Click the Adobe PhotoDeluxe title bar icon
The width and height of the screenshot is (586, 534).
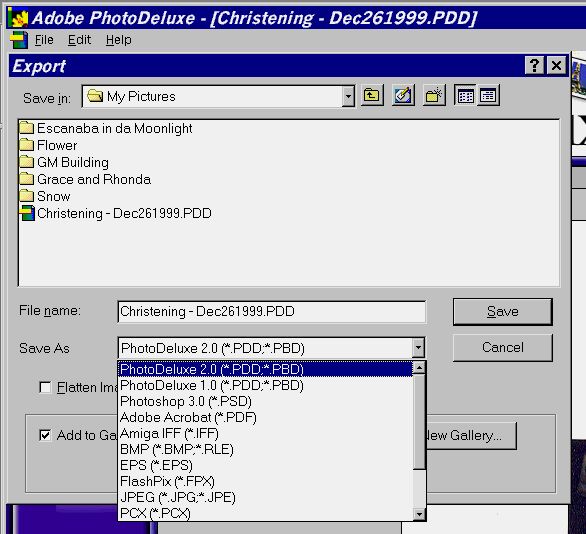point(19,18)
